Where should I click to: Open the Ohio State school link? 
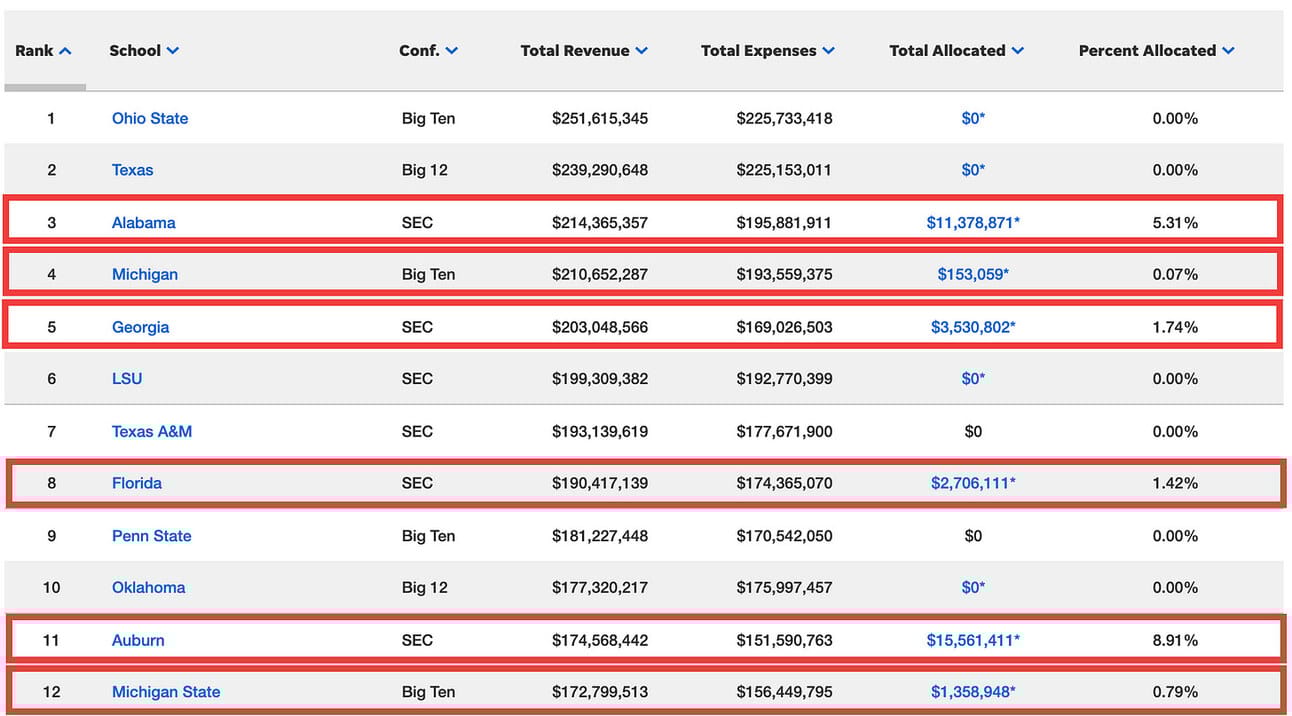[x=150, y=118]
